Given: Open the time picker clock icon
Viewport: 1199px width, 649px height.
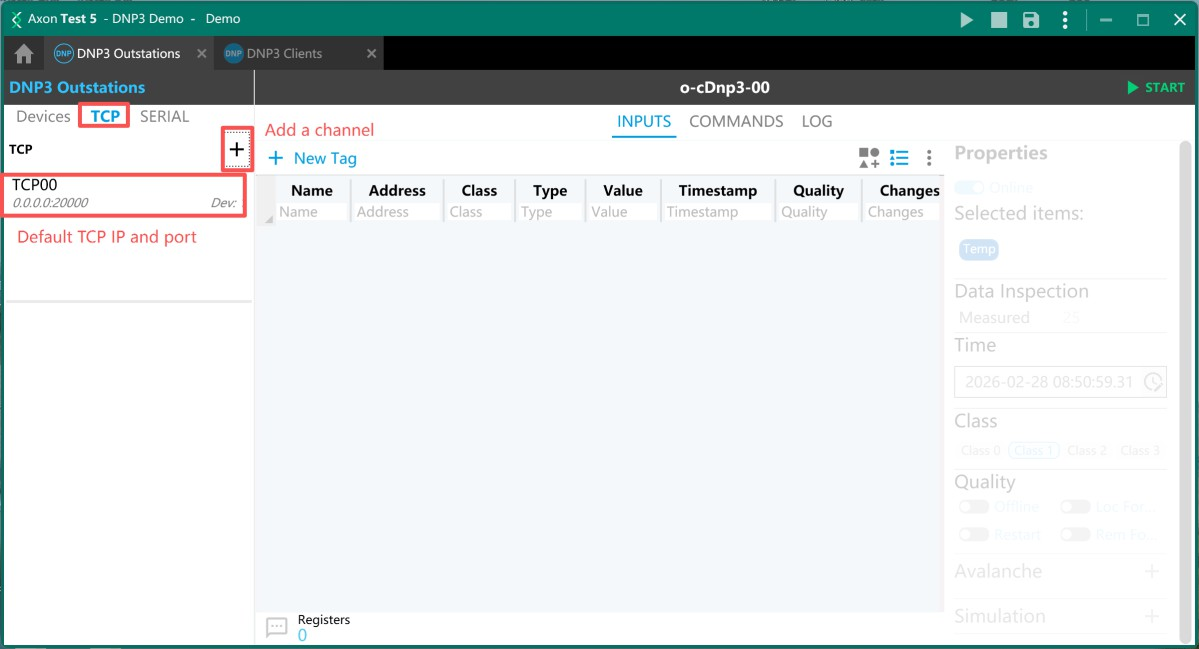Looking at the screenshot, I should tap(1153, 382).
